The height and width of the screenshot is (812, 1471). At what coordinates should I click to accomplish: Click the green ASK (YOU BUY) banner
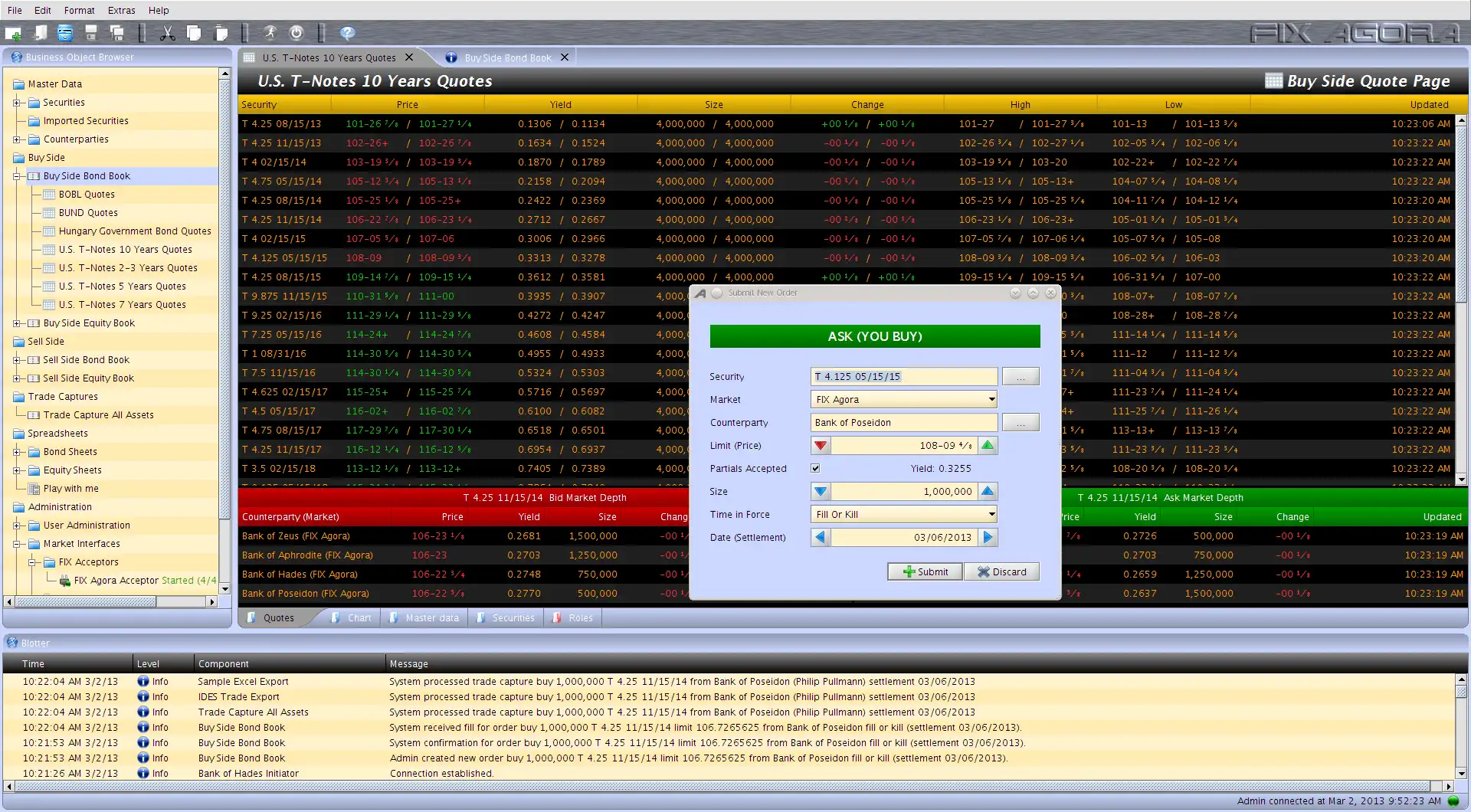875,336
